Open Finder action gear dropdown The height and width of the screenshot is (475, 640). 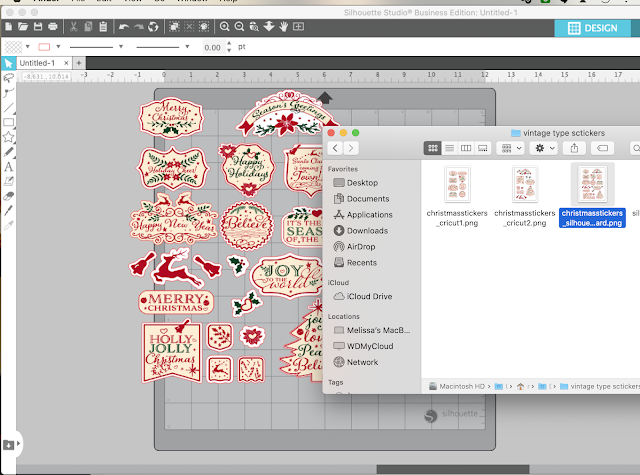543,148
